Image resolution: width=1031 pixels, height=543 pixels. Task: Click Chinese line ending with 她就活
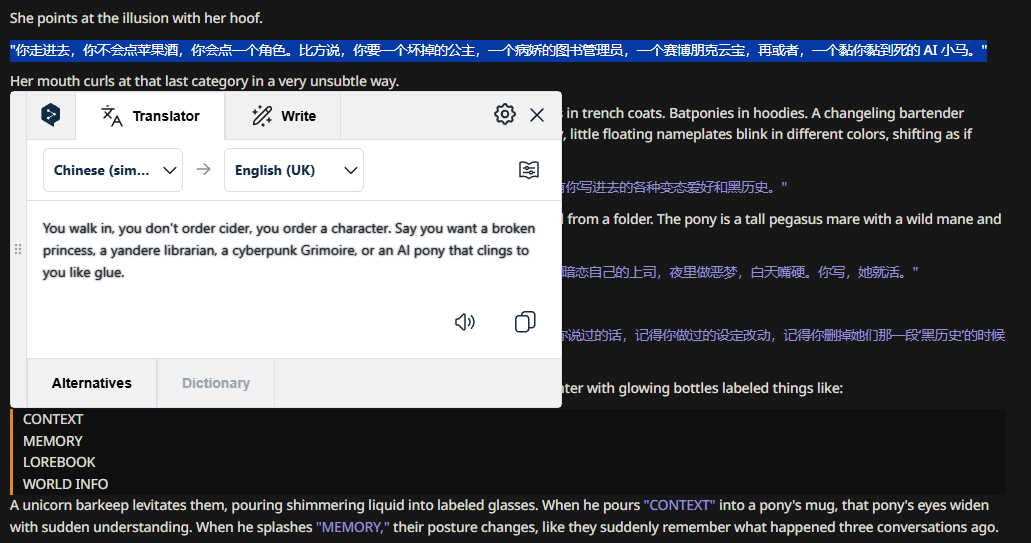coord(740,272)
